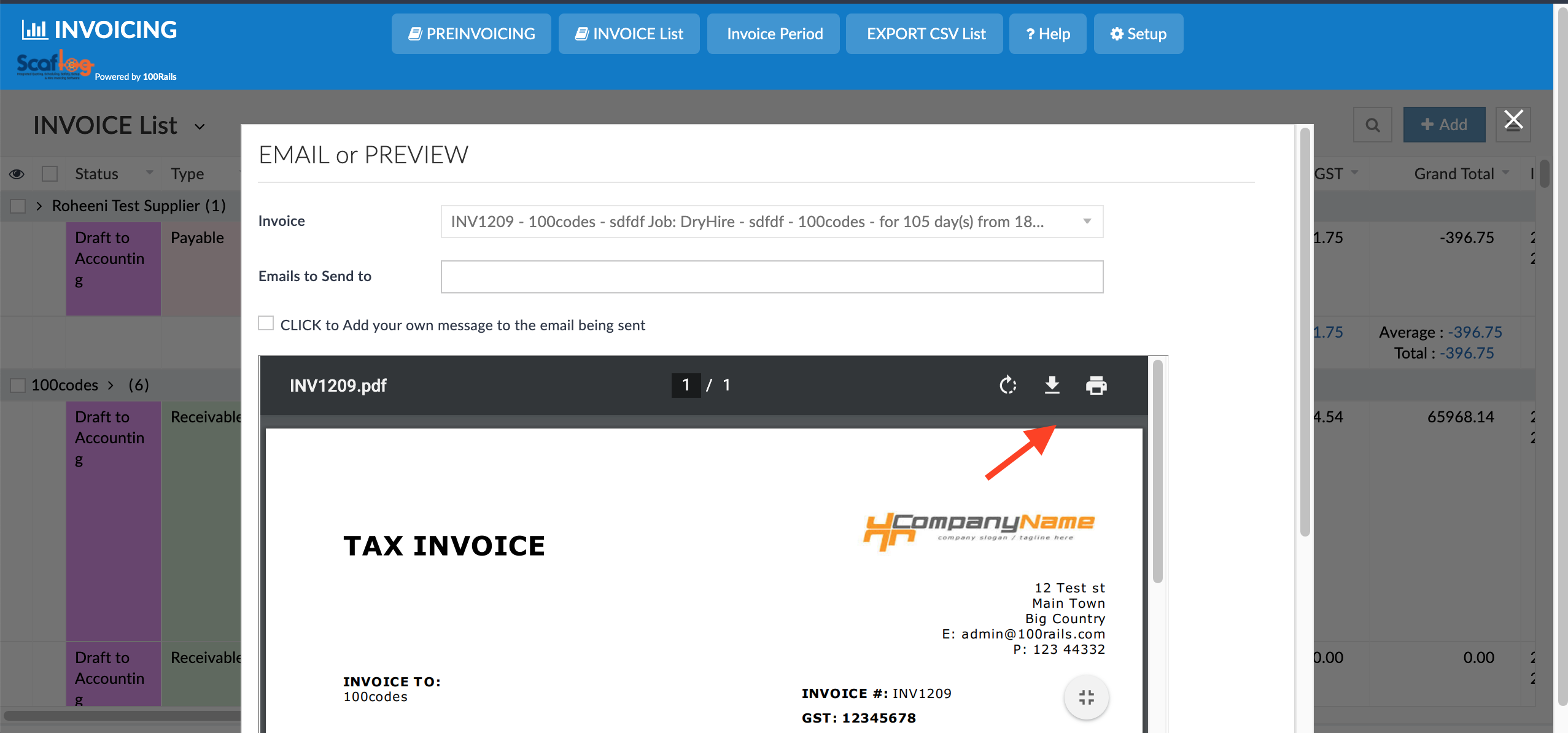Click the INVOICING chart logo icon

[x=34, y=29]
